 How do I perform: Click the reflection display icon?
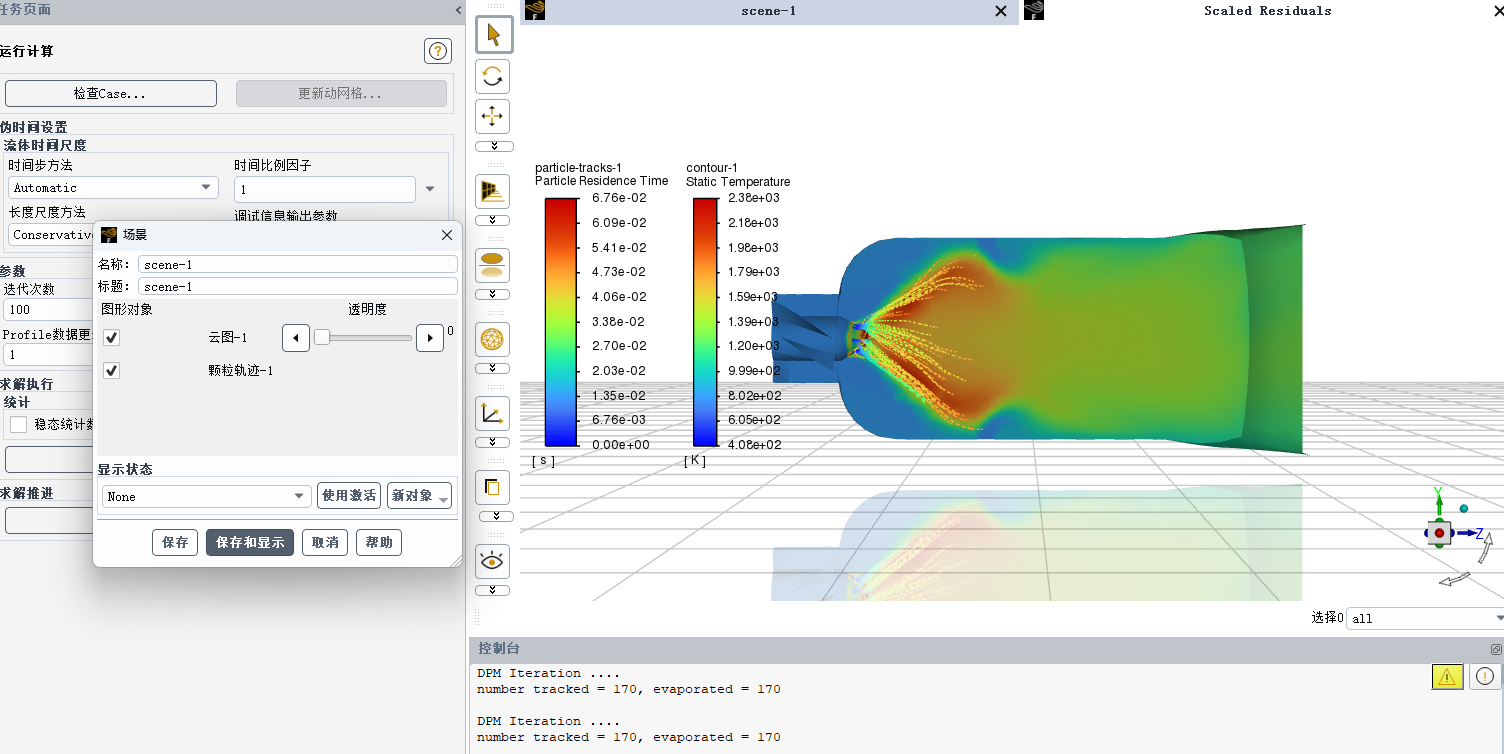492,265
